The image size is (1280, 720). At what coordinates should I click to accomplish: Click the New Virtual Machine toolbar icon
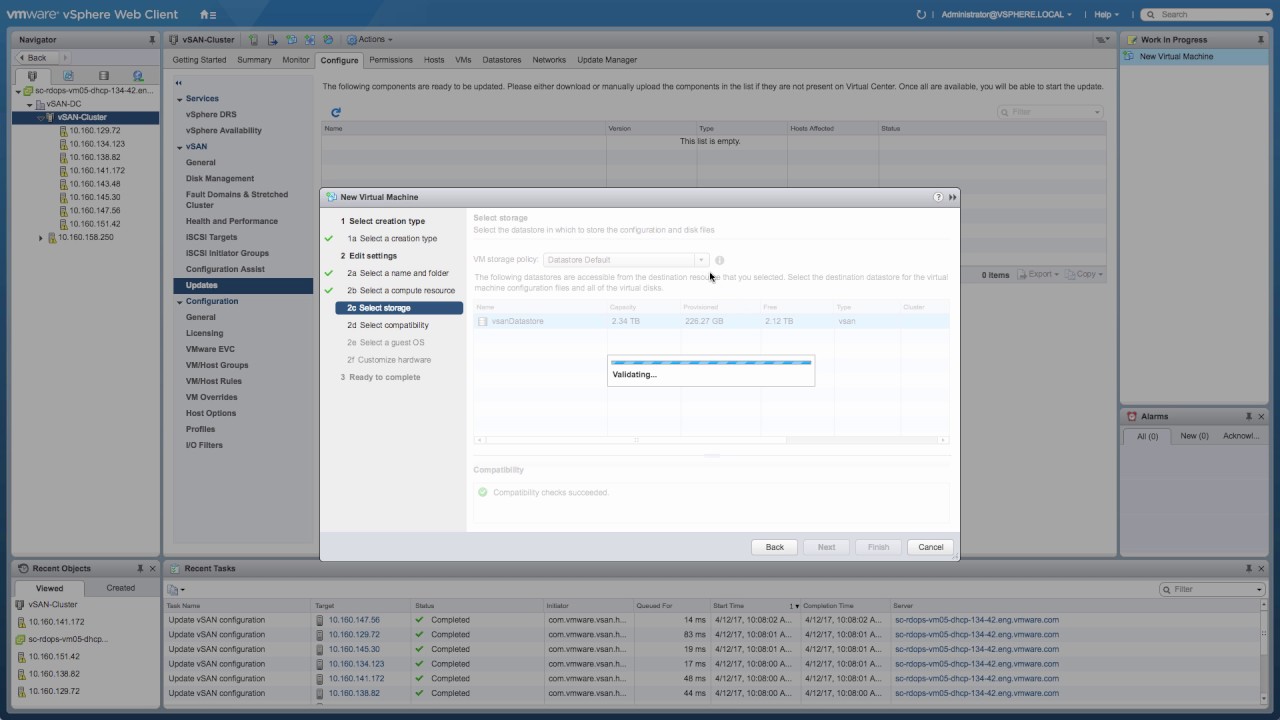coord(291,40)
